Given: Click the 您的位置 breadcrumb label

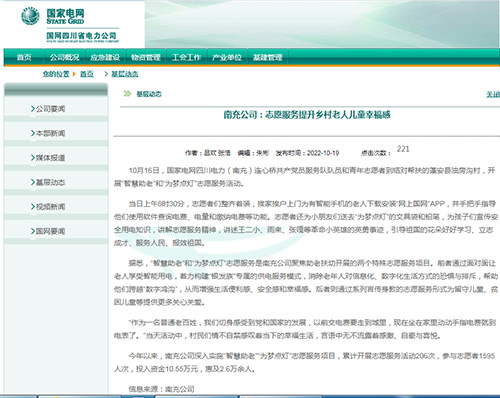Looking at the screenshot, I should click(56, 74).
